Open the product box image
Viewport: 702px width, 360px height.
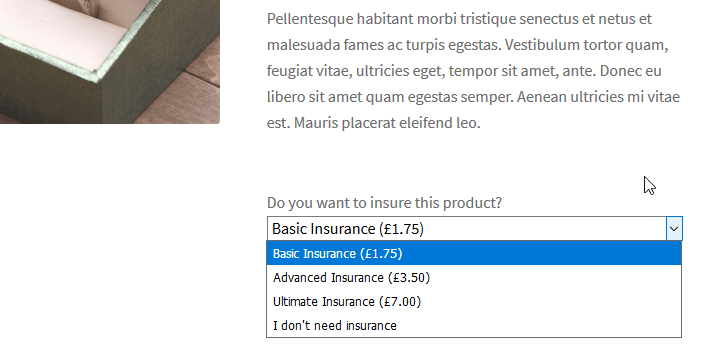(x=110, y=62)
